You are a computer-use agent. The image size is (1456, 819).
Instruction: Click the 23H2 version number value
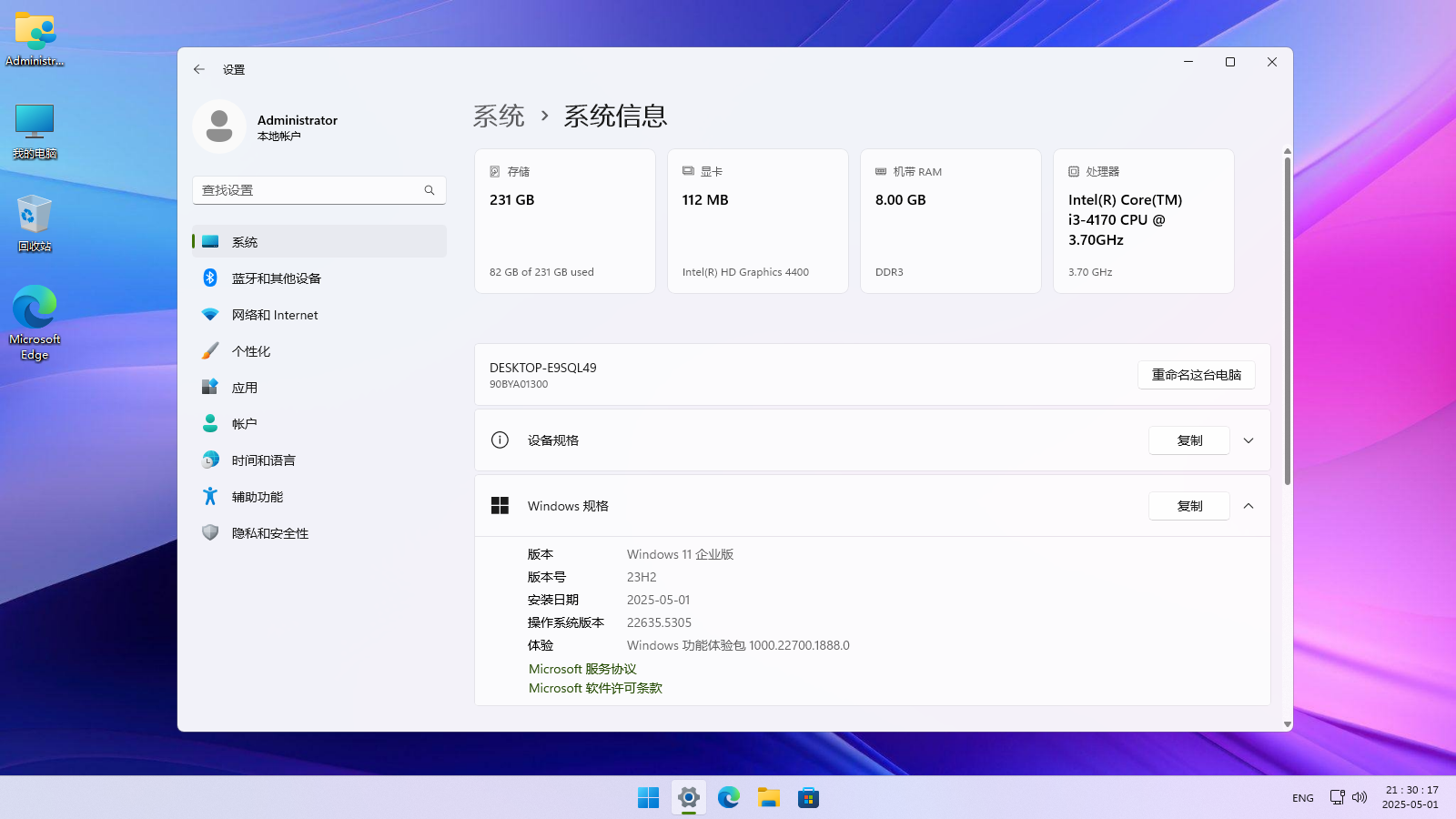pos(642,577)
